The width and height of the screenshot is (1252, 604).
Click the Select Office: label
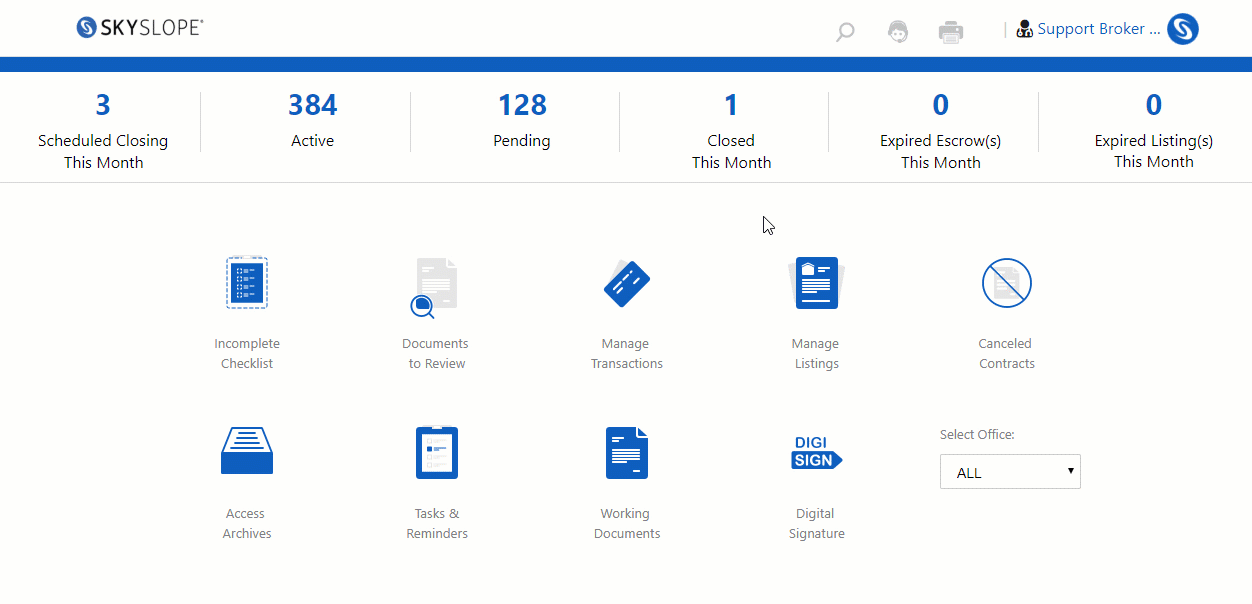[977, 435]
